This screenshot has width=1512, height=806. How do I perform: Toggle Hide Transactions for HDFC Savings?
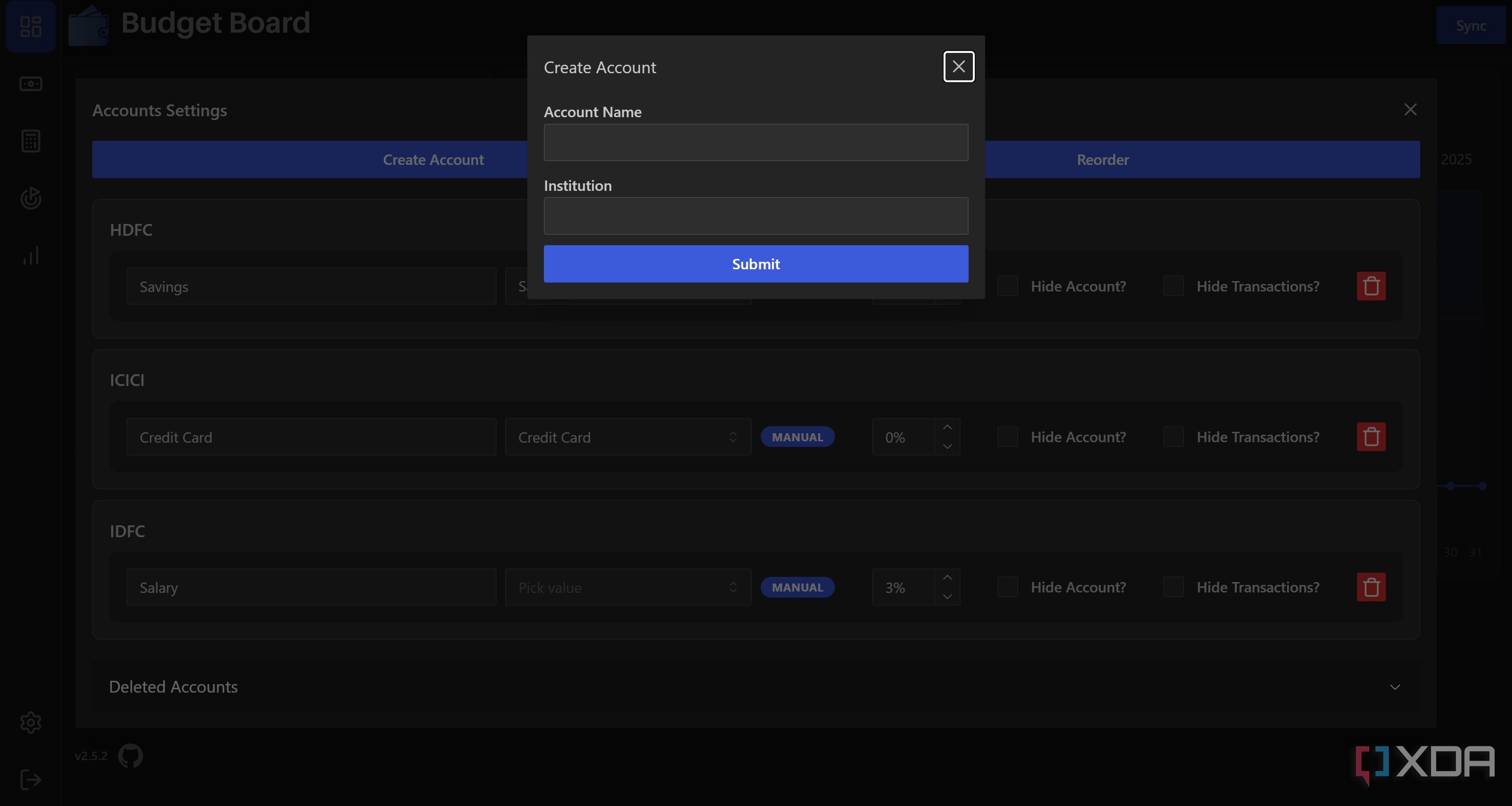(x=1173, y=286)
